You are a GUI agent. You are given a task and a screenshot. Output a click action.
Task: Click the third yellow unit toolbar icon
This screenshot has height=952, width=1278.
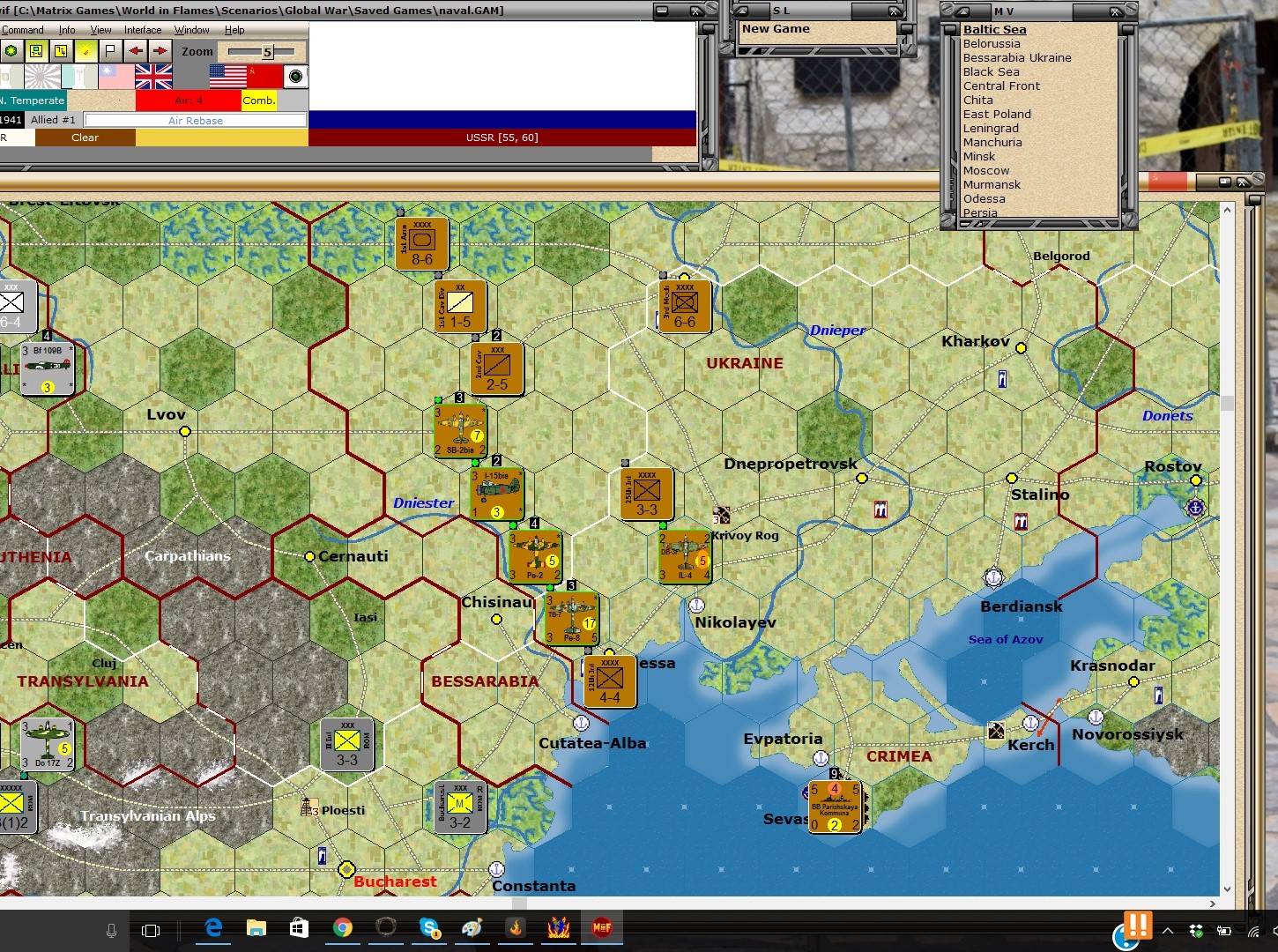click(61, 51)
